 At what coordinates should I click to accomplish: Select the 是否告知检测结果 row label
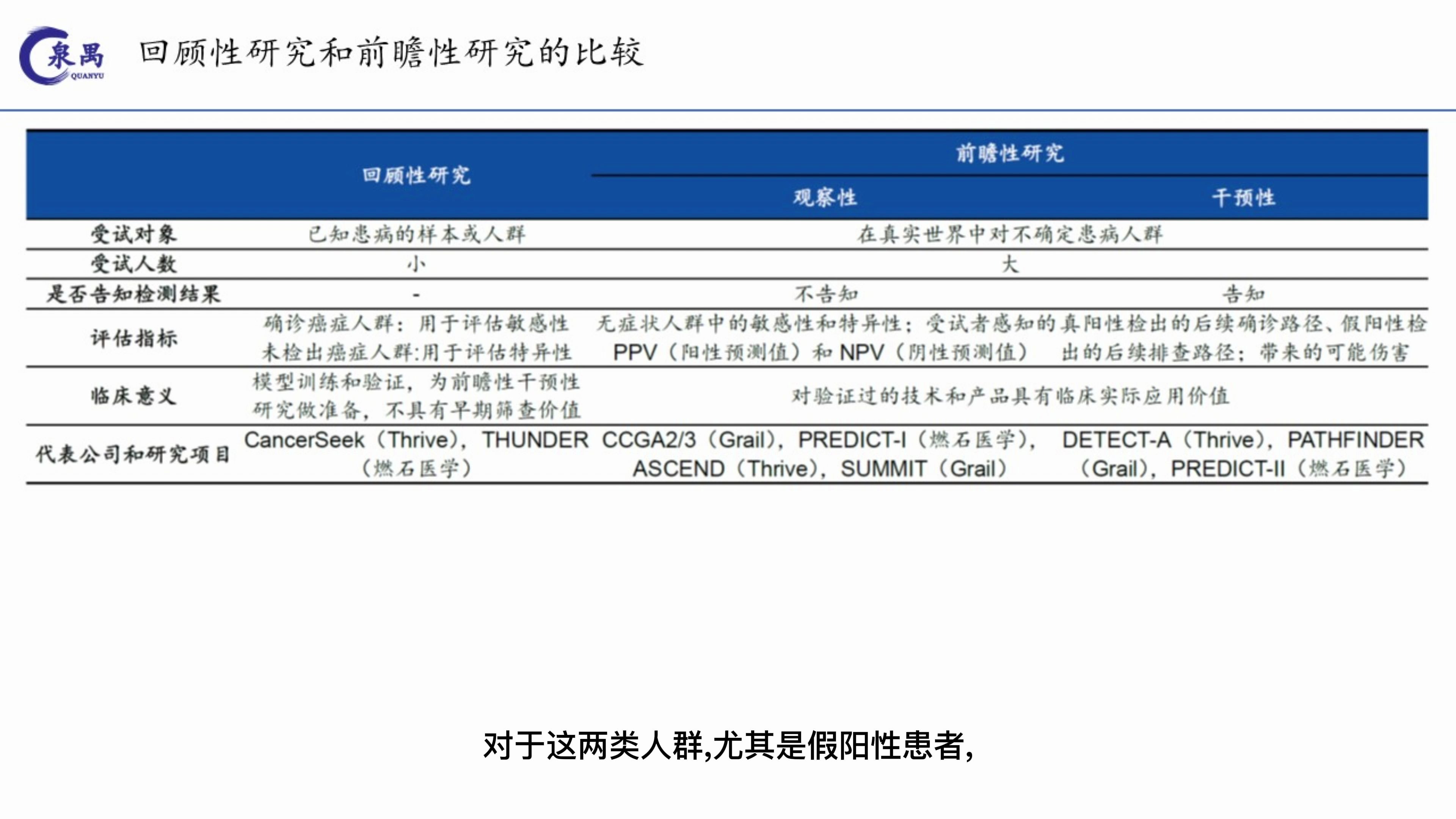[133, 294]
